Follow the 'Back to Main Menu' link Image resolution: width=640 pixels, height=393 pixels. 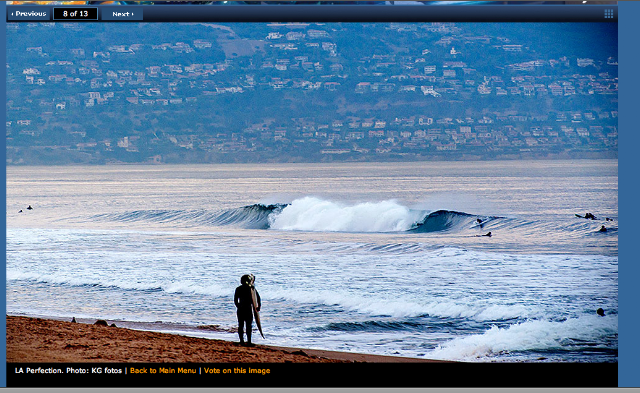point(163,371)
